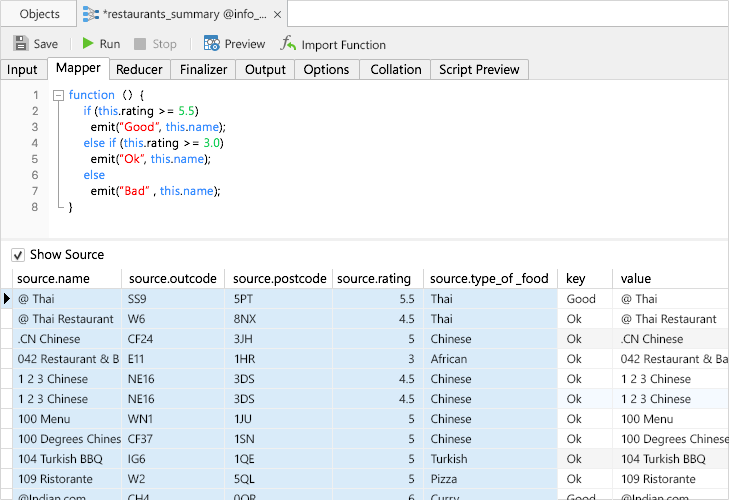Click the map-reduce icon on restaurants_summary tab
Image resolution: width=729 pixels, height=500 pixels.
tap(91, 14)
